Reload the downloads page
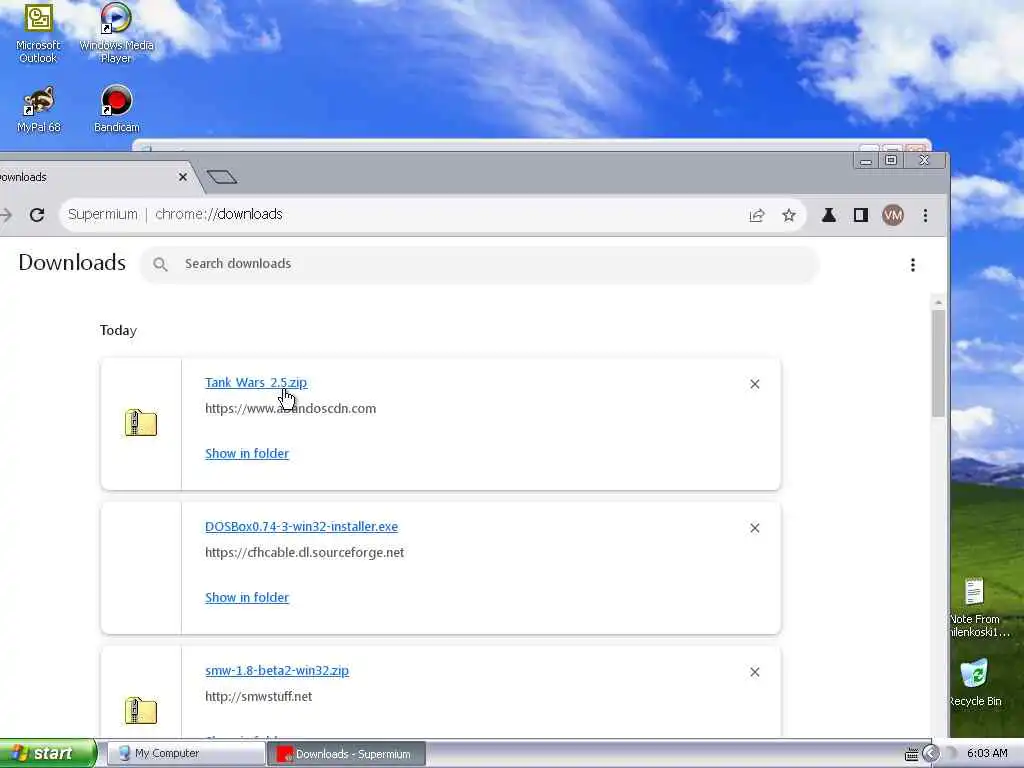Image resolution: width=1024 pixels, height=768 pixels. [37, 215]
